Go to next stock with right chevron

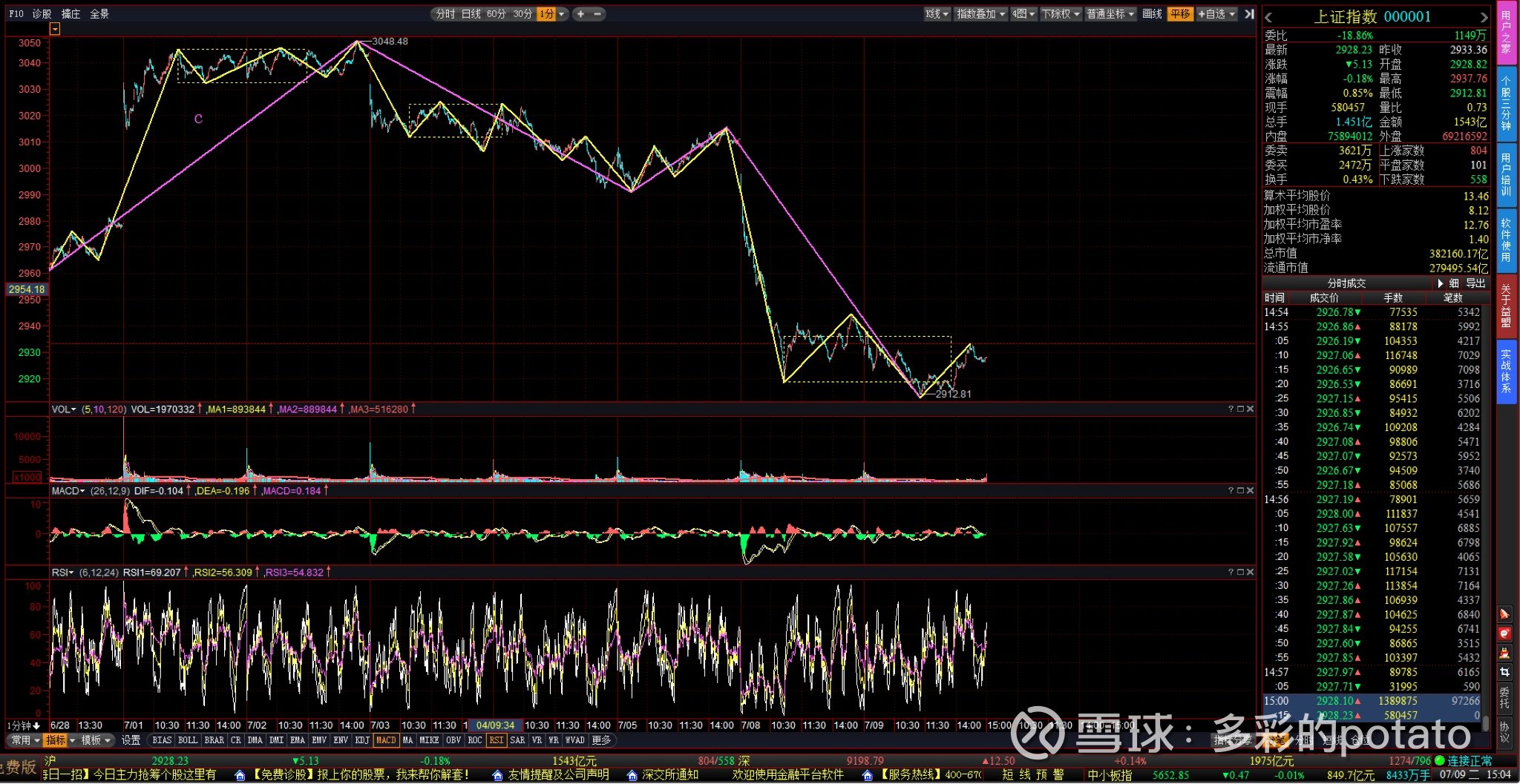[1483, 17]
